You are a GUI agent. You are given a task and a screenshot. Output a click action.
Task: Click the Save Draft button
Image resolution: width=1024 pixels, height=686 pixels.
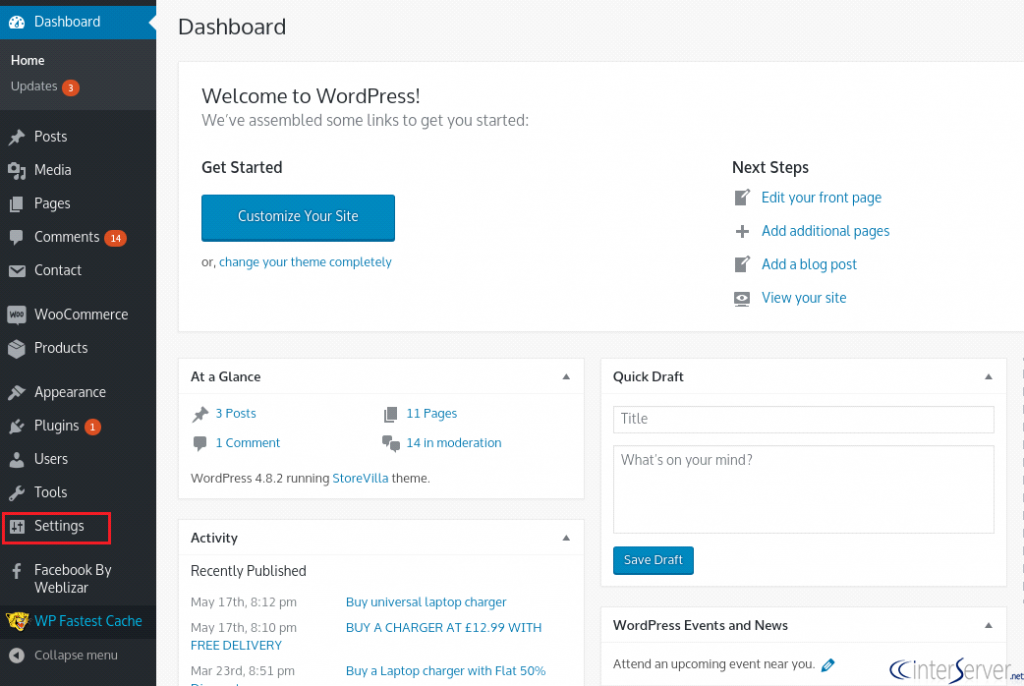pyautogui.click(x=653, y=560)
